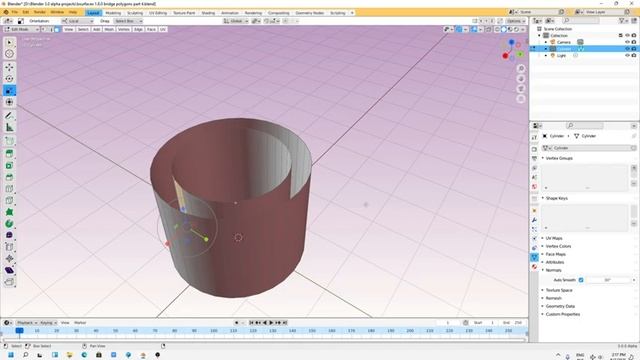Viewport: 640px width, 360px height.
Task: Click frame 100 on the timeline ruler
Action: pyautogui.click(x=213, y=331)
